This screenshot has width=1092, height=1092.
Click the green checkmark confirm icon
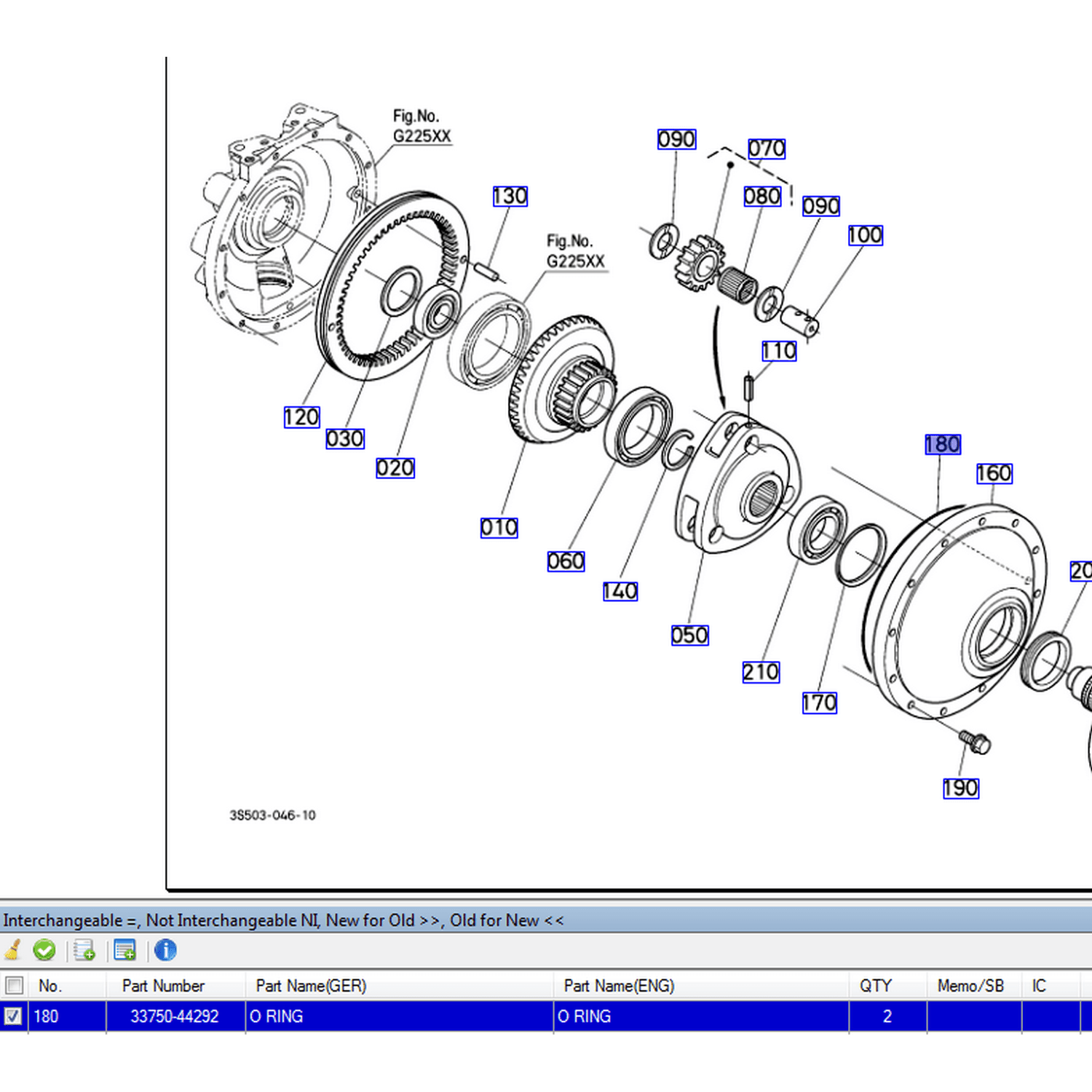44,950
